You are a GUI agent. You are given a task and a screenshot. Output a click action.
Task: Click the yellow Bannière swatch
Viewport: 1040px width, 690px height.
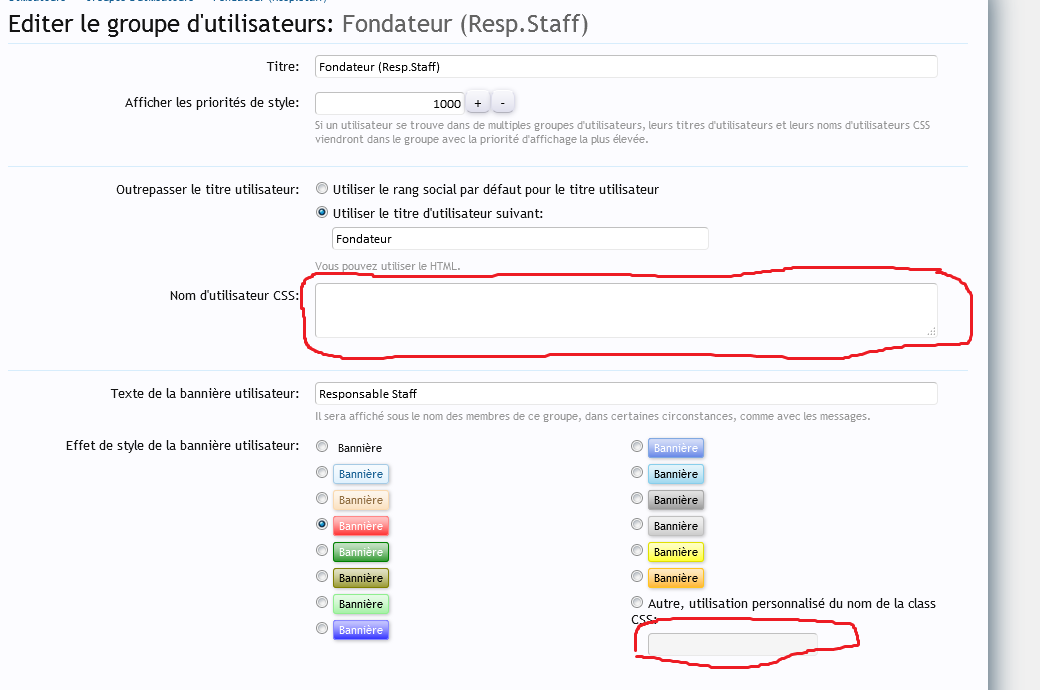point(675,552)
